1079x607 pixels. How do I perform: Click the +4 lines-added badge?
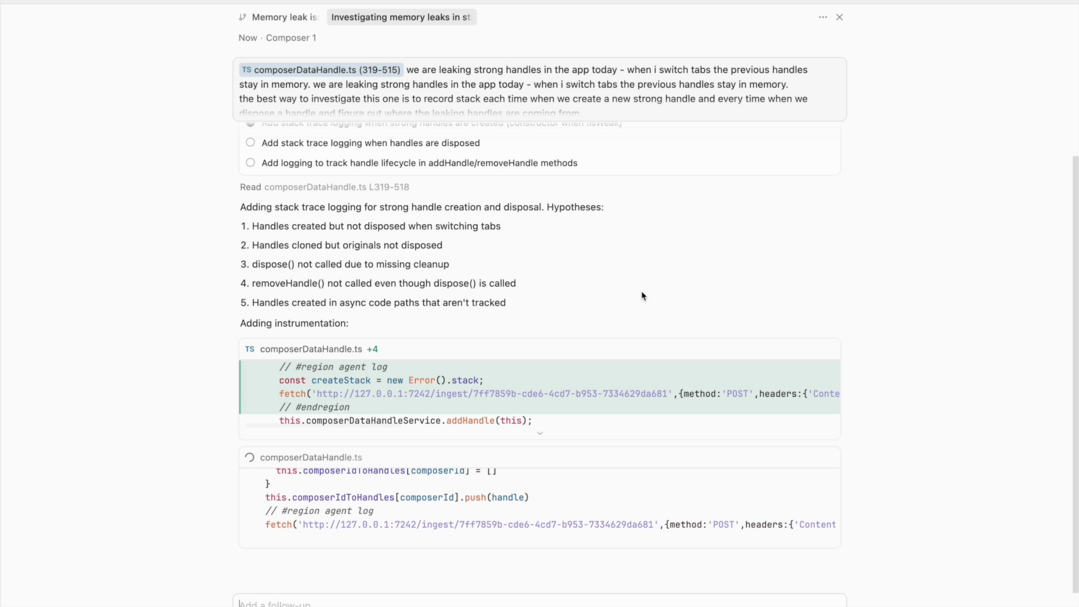372,349
